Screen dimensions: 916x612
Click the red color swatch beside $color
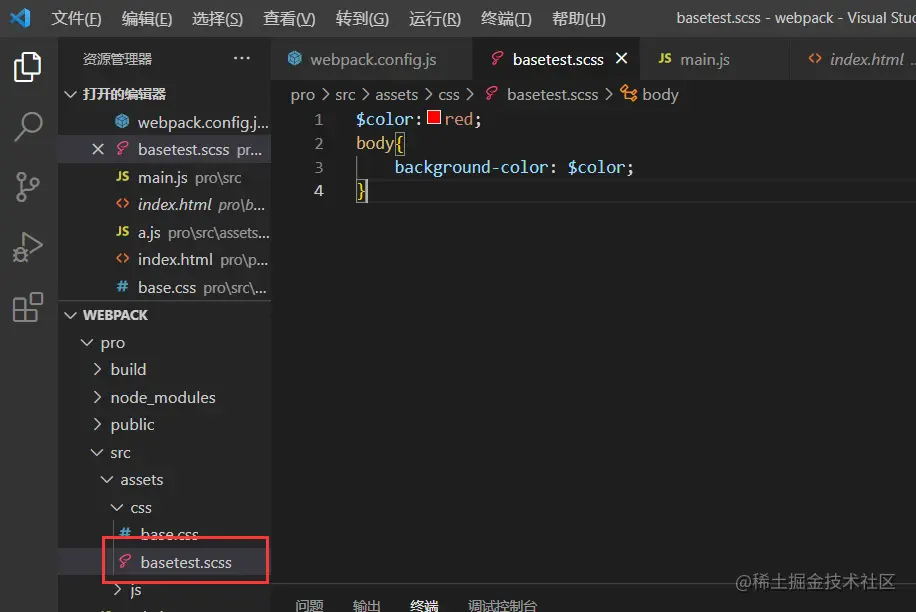point(433,118)
